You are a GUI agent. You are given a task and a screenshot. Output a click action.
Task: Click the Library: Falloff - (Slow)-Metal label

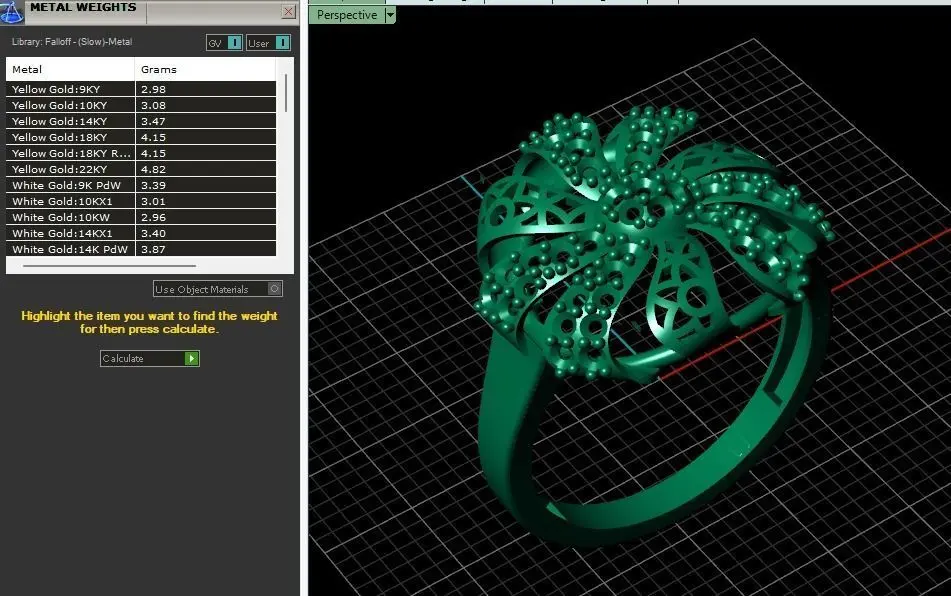[72, 42]
